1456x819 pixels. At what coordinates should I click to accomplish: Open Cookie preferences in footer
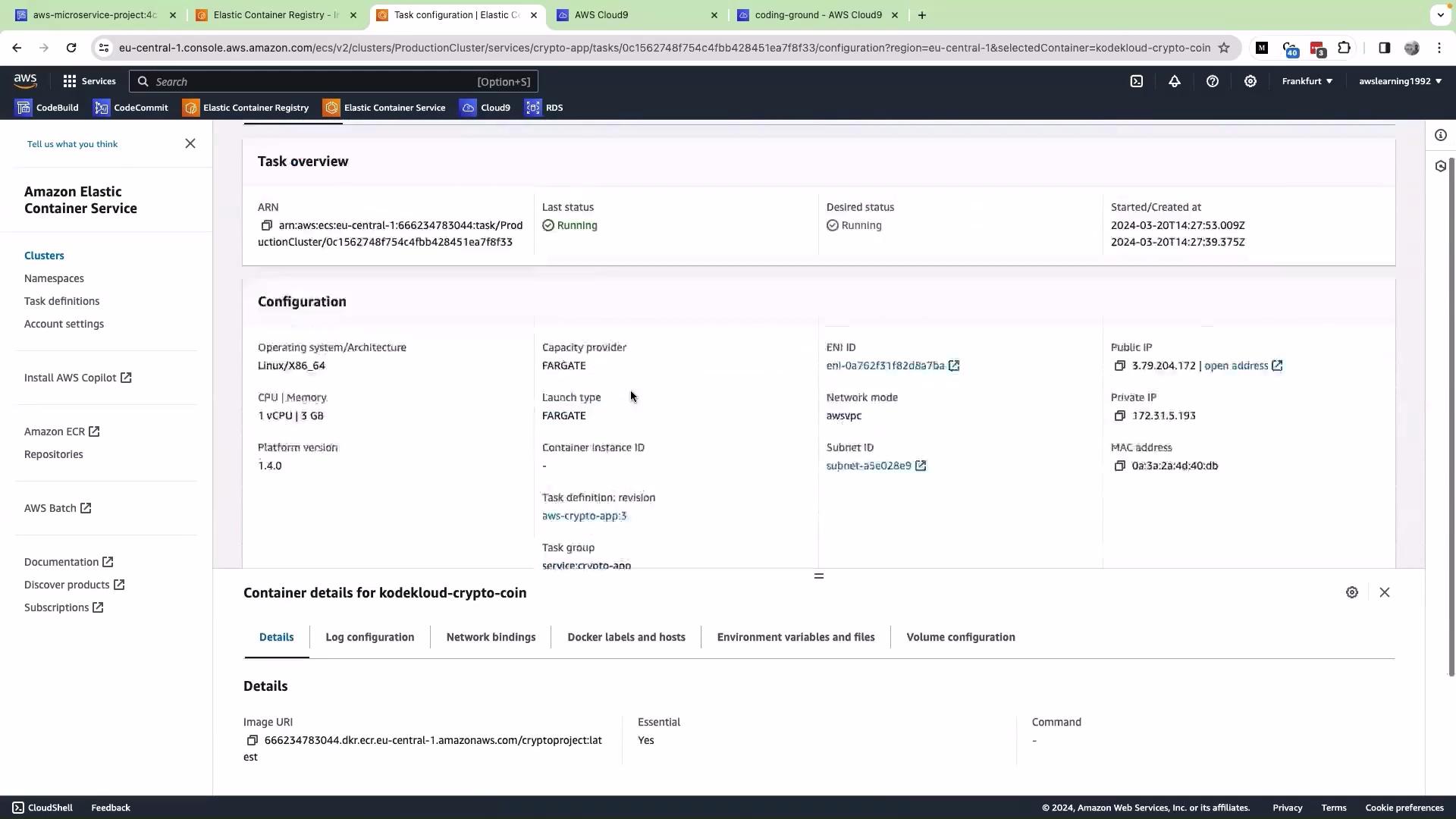1404,808
